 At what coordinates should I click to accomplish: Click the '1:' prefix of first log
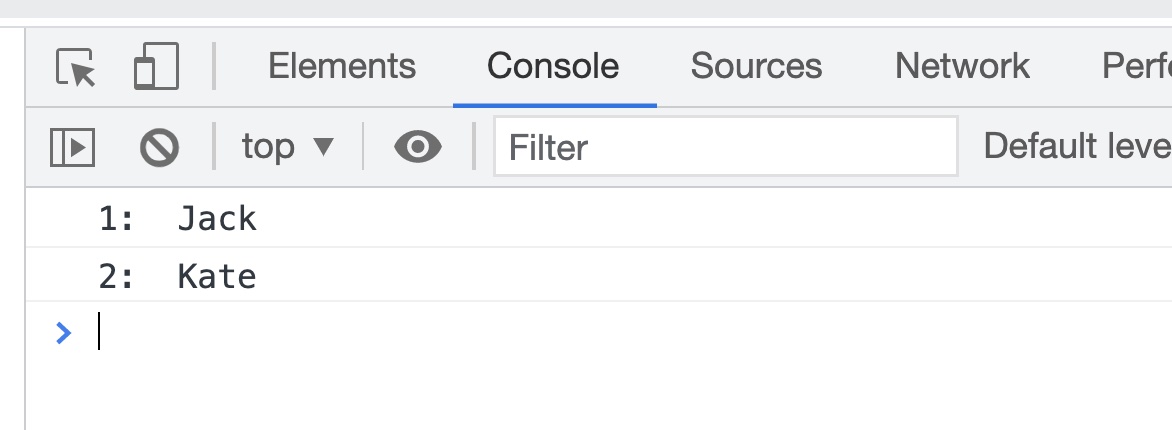[116, 218]
